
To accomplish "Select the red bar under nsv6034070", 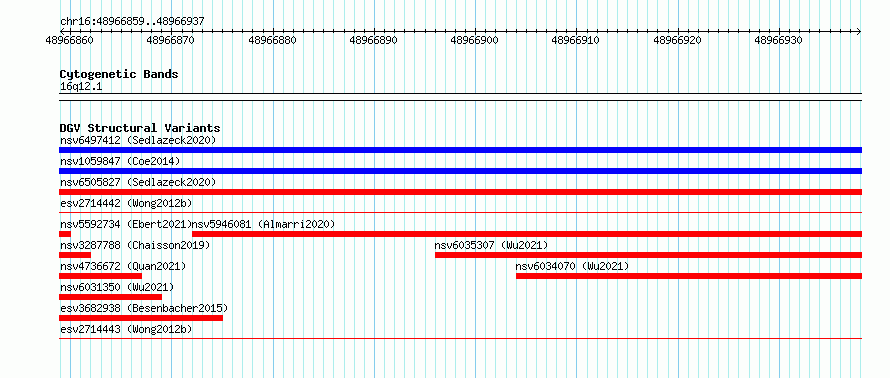I will point(689,276).
